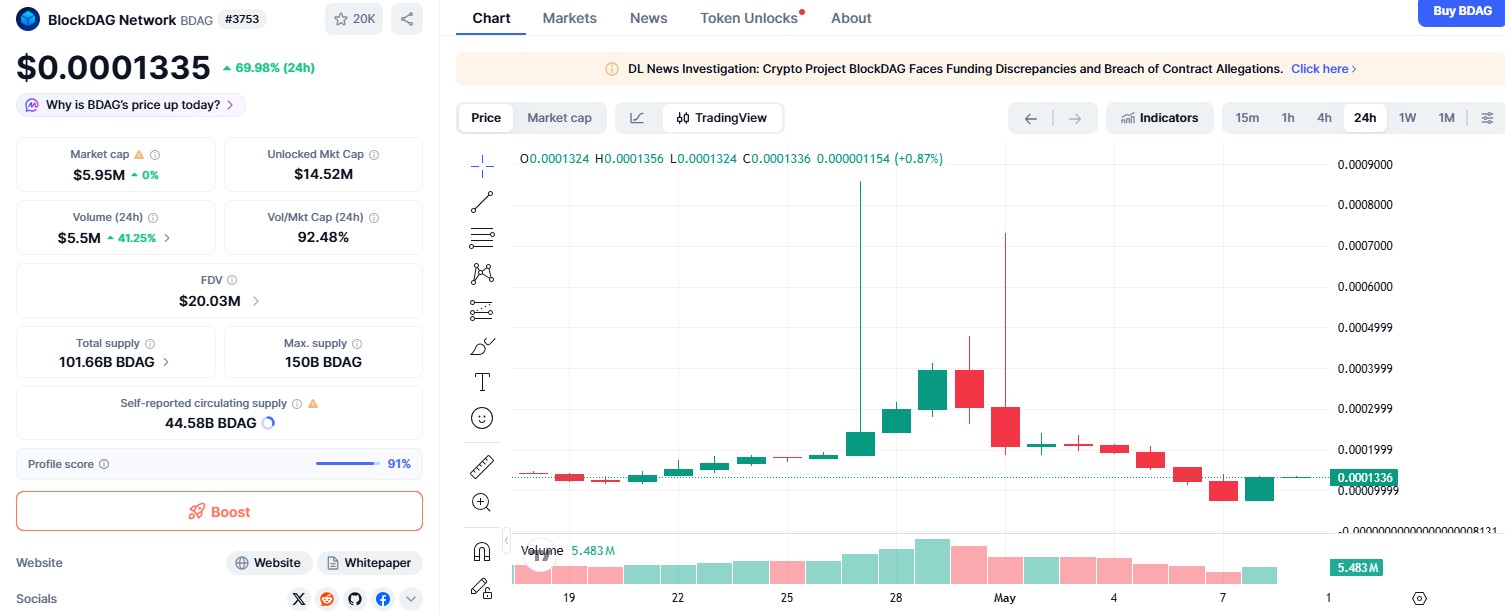Switch chart to line view icon
Image resolution: width=1505 pixels, height=614 pixels.
pos(637,118)
